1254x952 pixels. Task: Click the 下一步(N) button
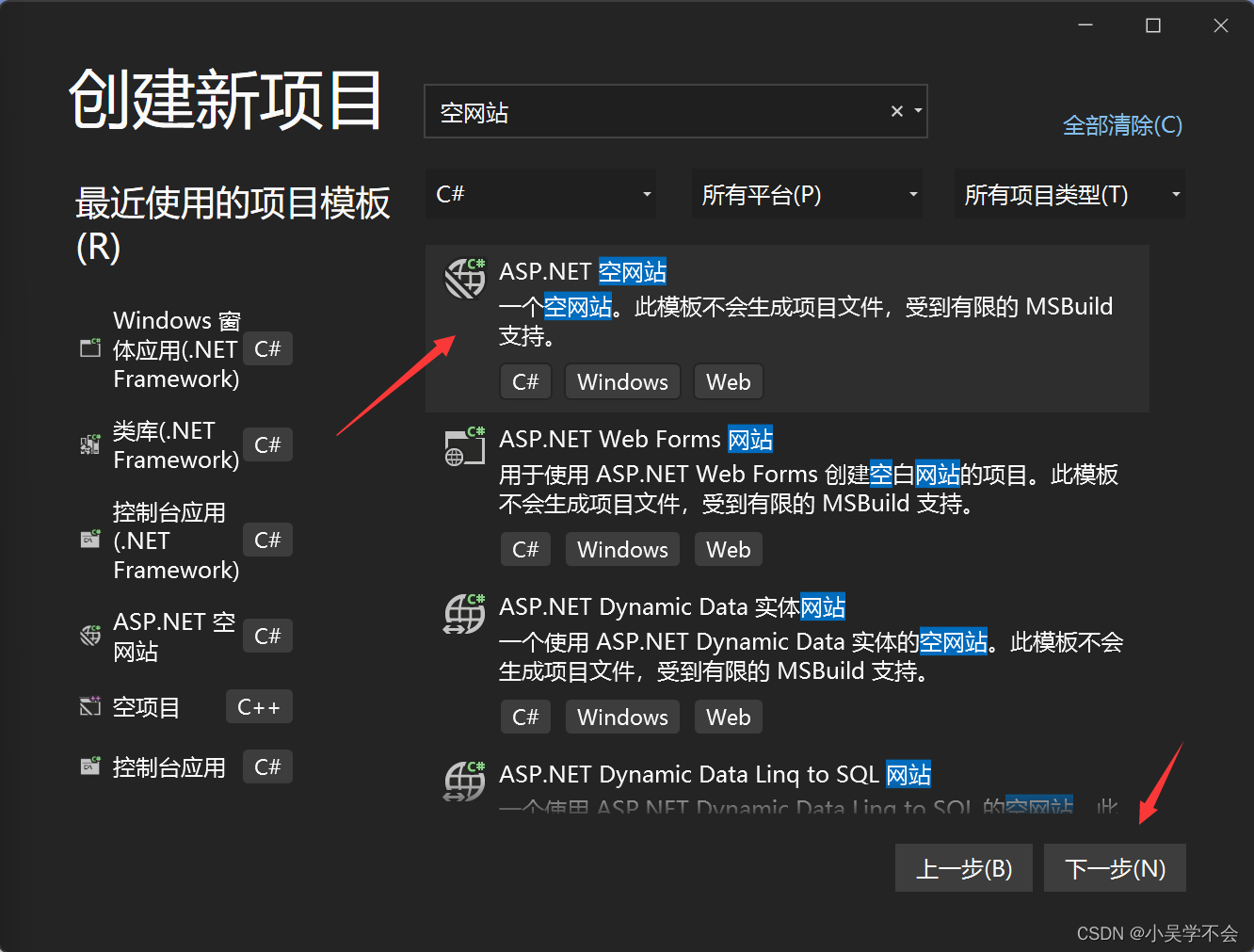tap(1115, 867)
